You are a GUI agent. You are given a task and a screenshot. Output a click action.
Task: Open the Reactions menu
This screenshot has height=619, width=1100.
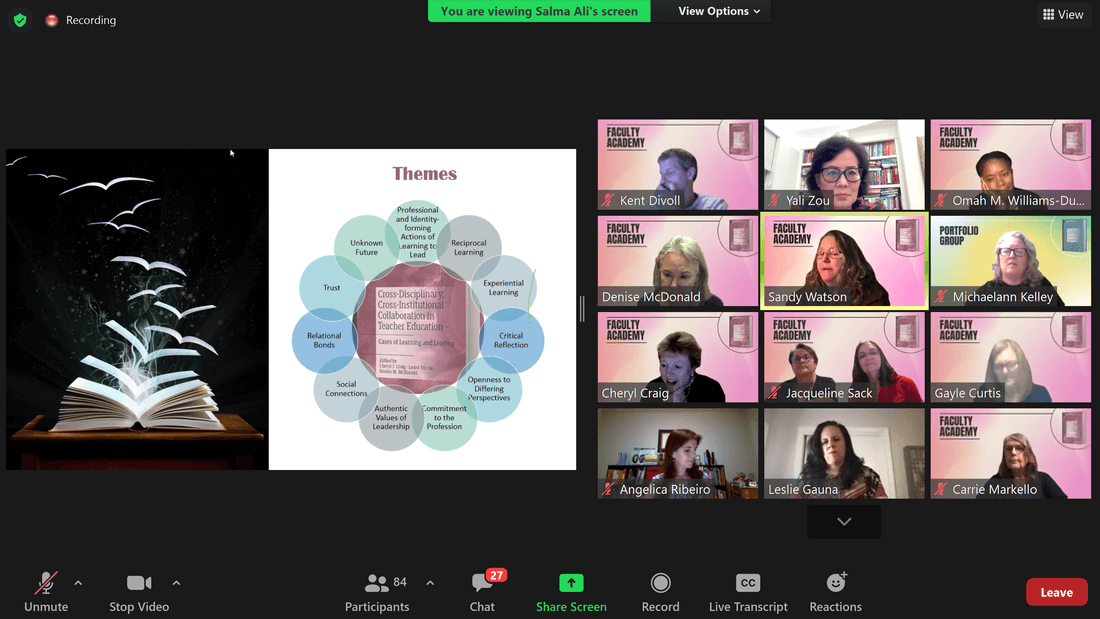(x=835, y=583)
